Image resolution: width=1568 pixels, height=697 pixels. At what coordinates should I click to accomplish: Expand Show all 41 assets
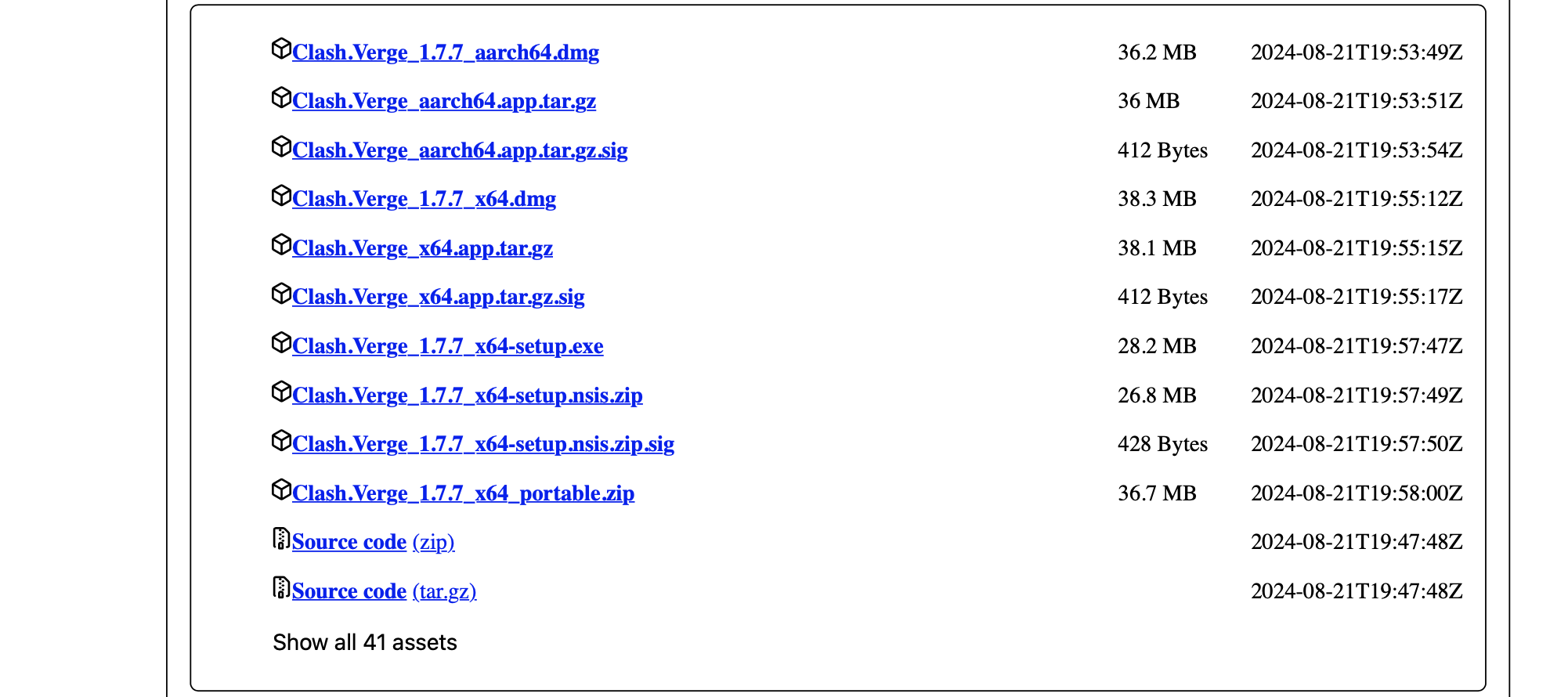[365, 642]
